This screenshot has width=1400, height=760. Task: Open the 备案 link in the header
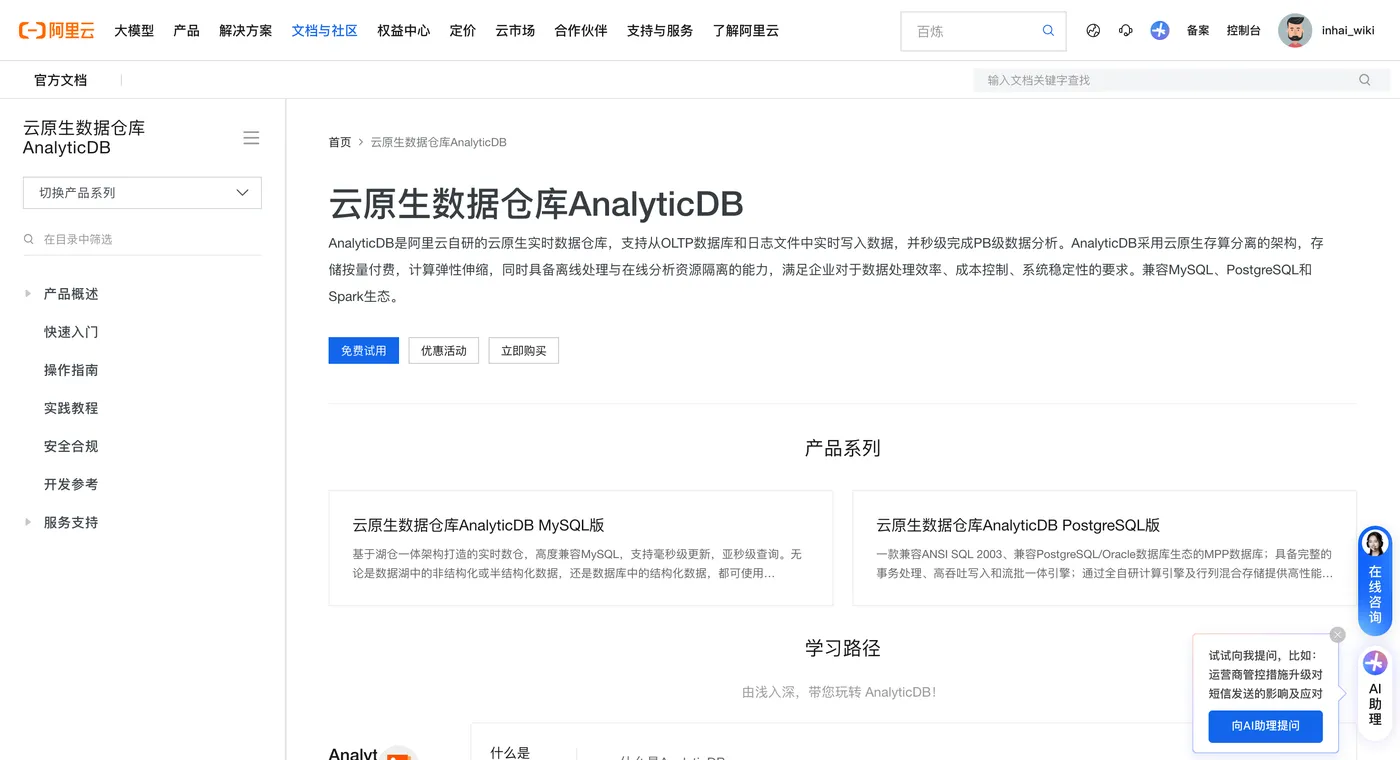click(1198, 31)
